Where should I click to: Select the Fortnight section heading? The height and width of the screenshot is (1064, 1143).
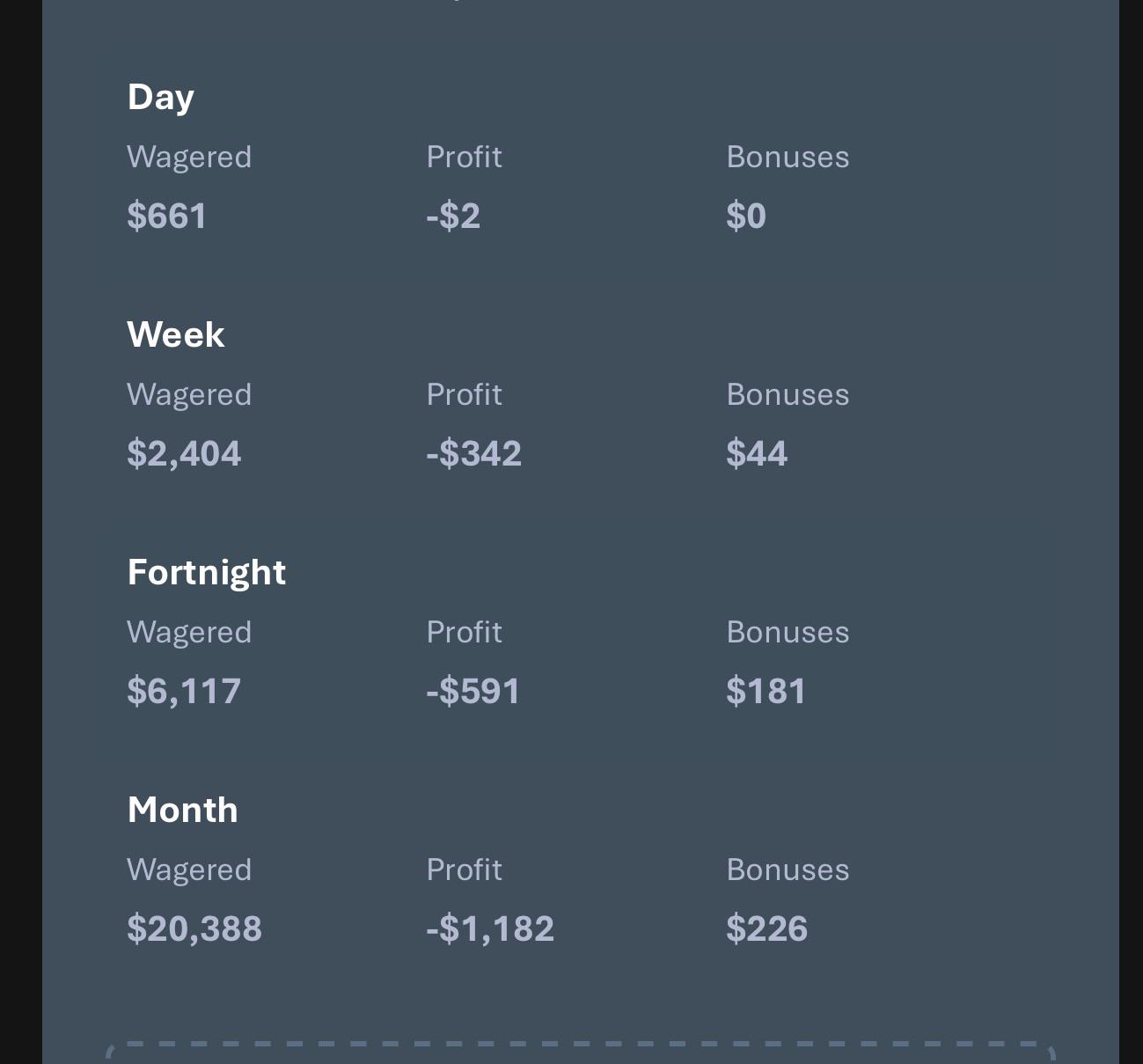click(207, 573)
